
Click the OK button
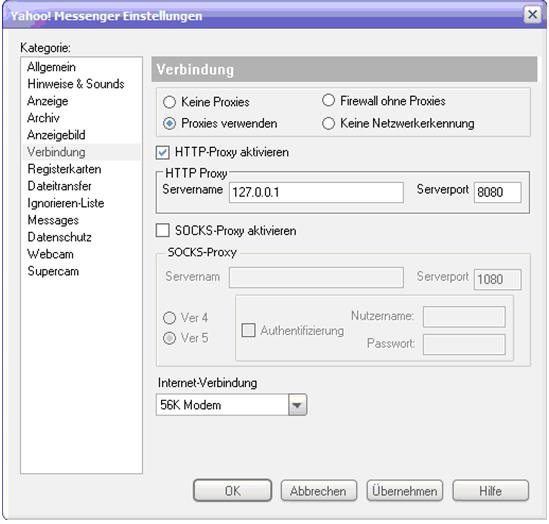coord(232,491)
